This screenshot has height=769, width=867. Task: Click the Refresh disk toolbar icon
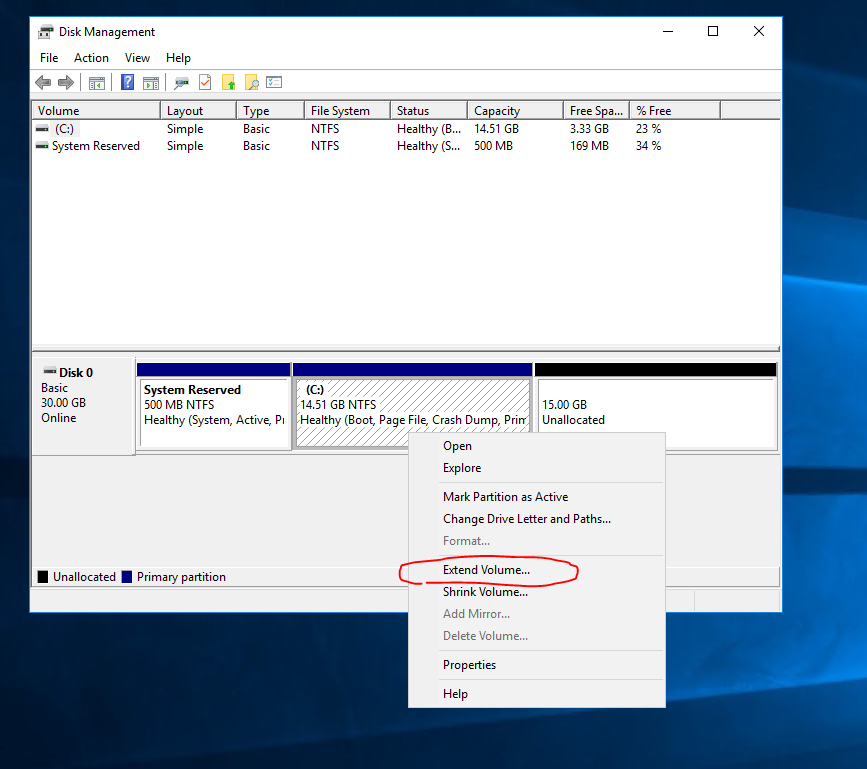182,83
